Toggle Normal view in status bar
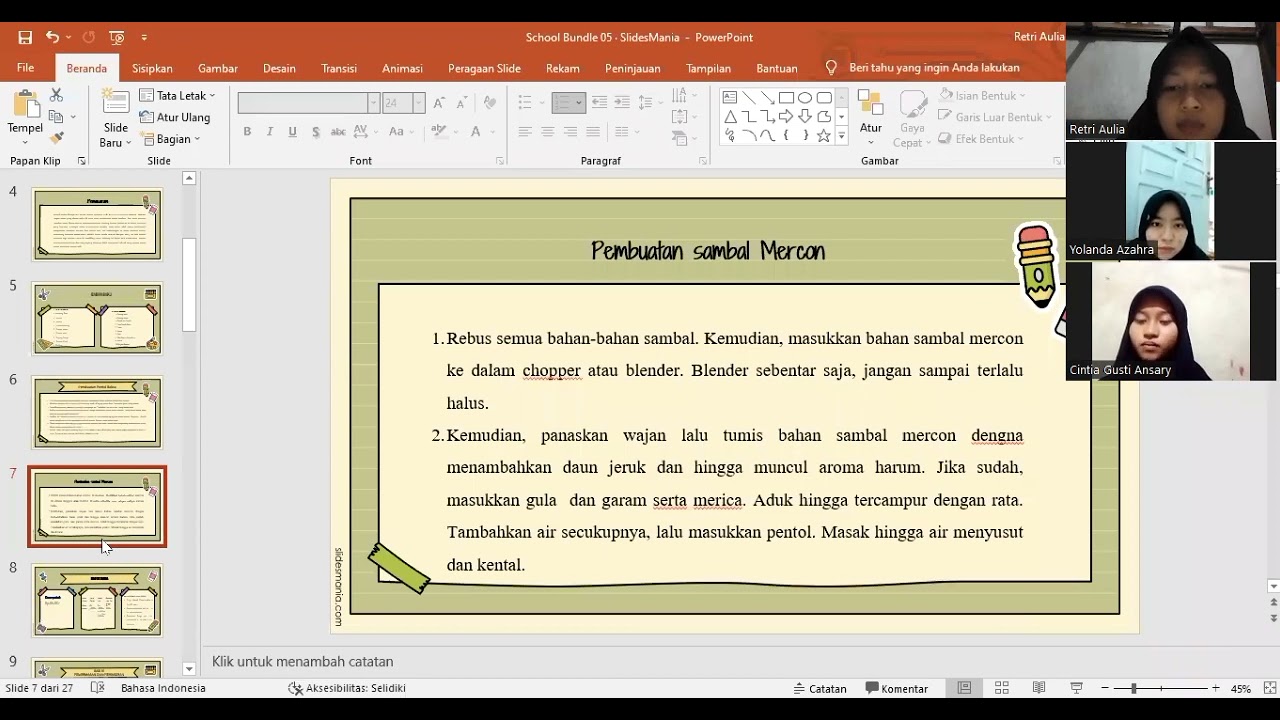 click(964, 688)
